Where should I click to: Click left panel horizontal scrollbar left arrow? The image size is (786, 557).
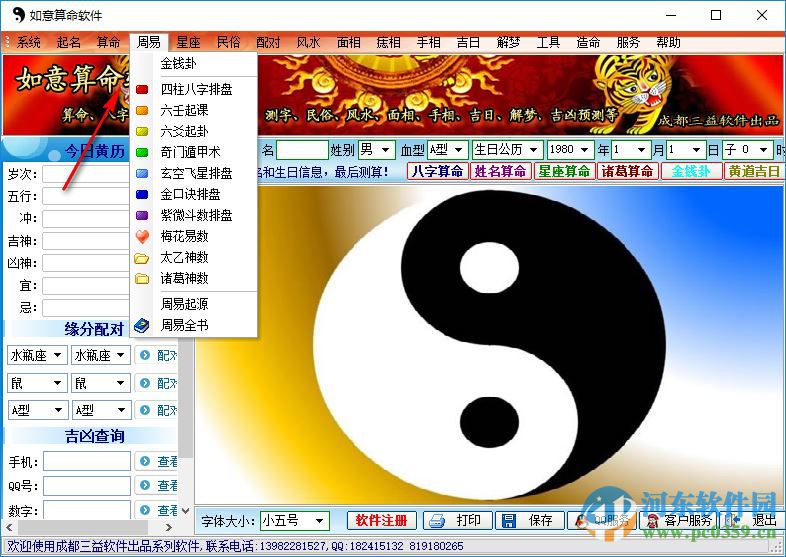click(9, 527)
